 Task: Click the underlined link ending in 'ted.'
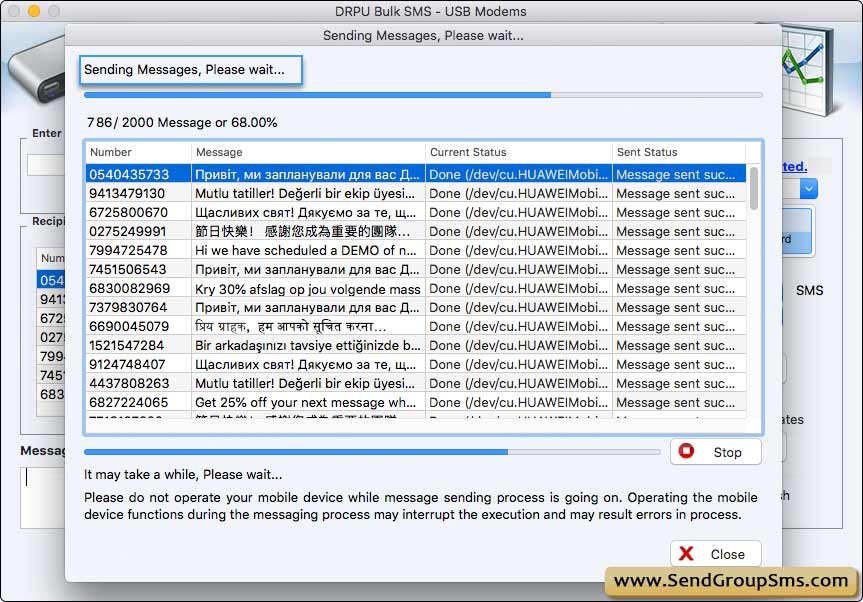(795, 166)
